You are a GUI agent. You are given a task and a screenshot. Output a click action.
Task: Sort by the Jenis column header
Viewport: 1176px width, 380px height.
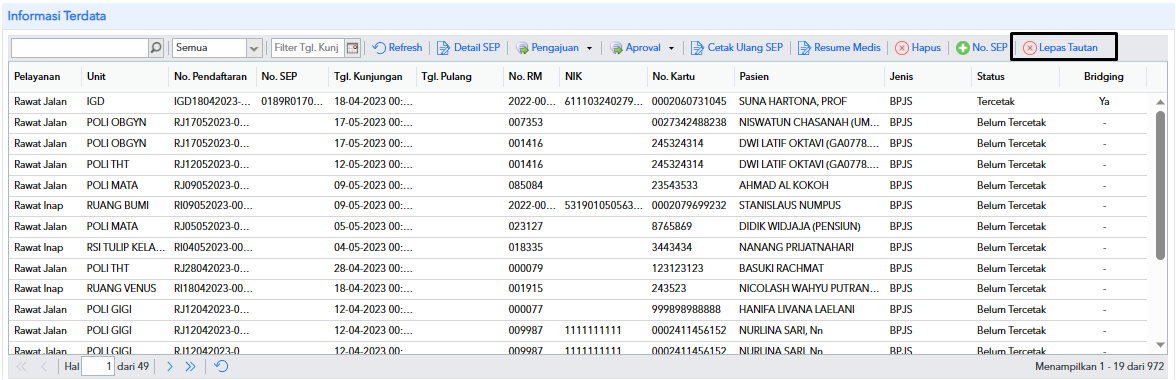point(927,76)
